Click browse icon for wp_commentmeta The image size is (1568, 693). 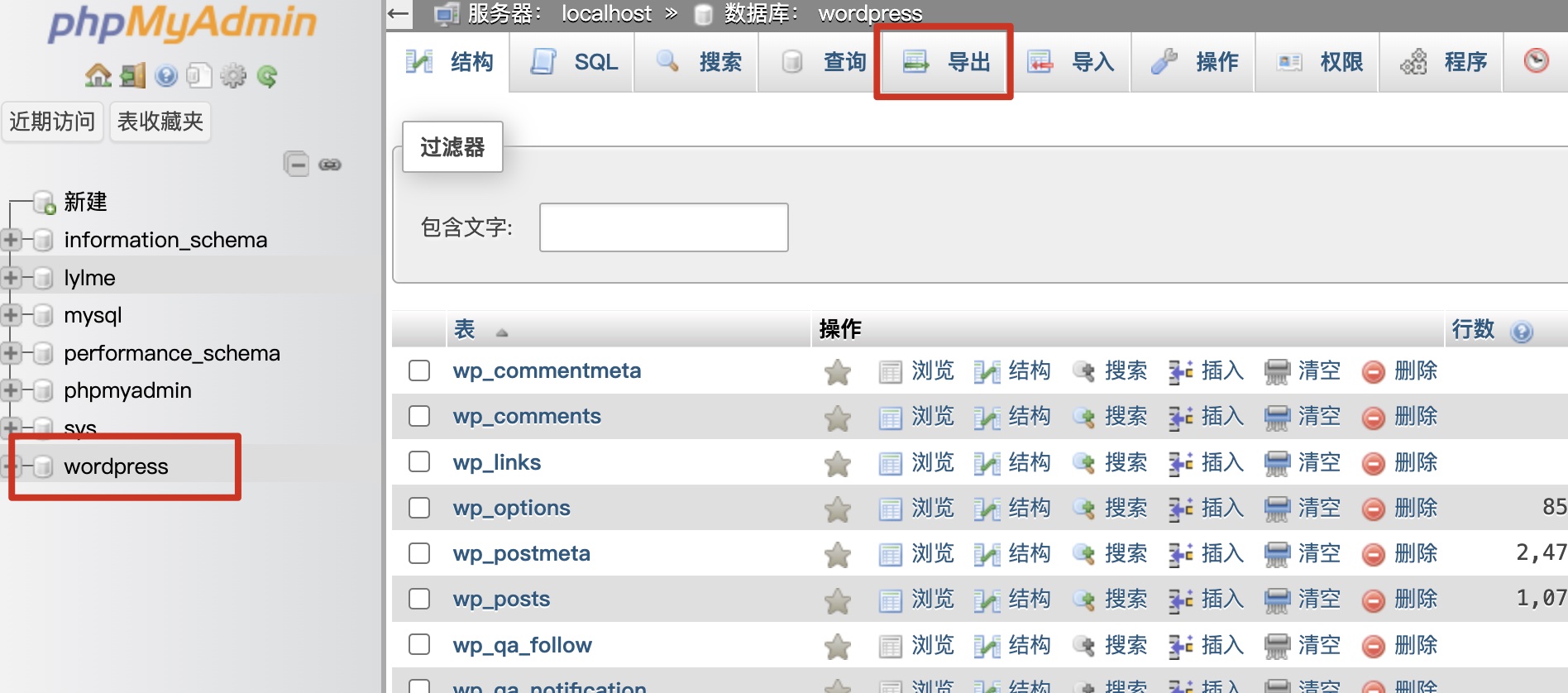pyautogui.click(x=891, y=372)
